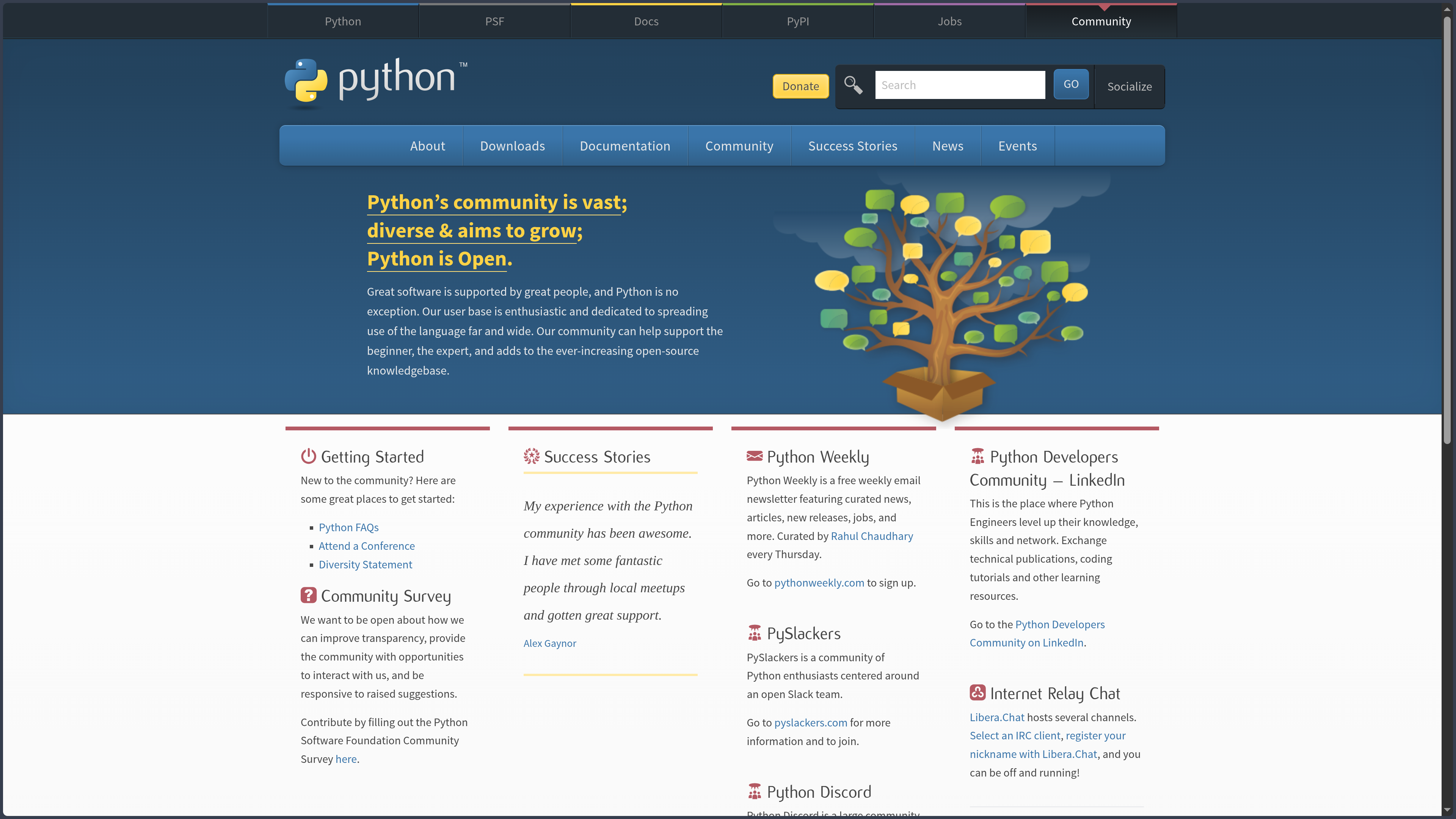Click the magnifying glass search icon
This screenshot has height=819, width=1456.
click(853, 85)
